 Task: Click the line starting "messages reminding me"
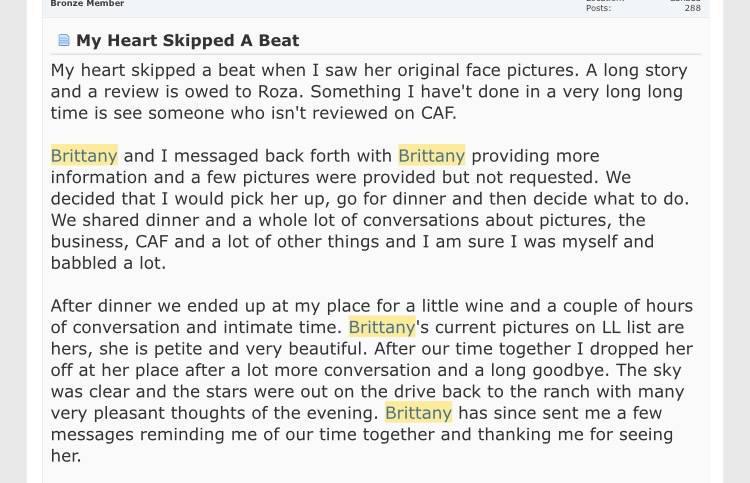coord(362,435)
